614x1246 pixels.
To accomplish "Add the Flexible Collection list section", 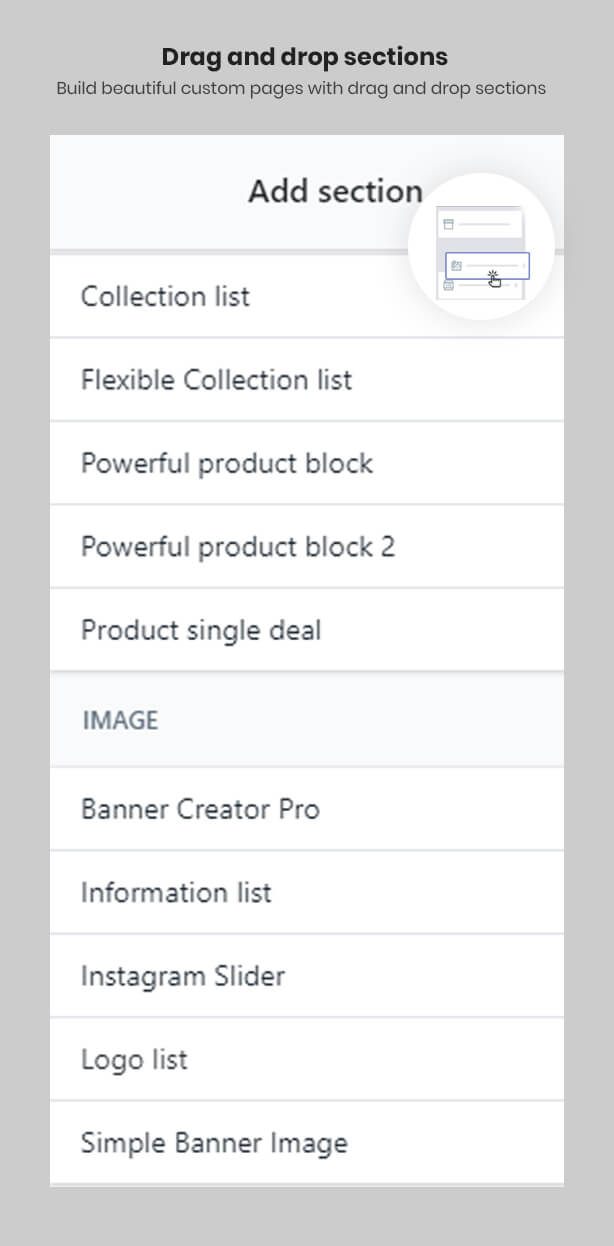I will pyautogui.click(x=307, y=380).
